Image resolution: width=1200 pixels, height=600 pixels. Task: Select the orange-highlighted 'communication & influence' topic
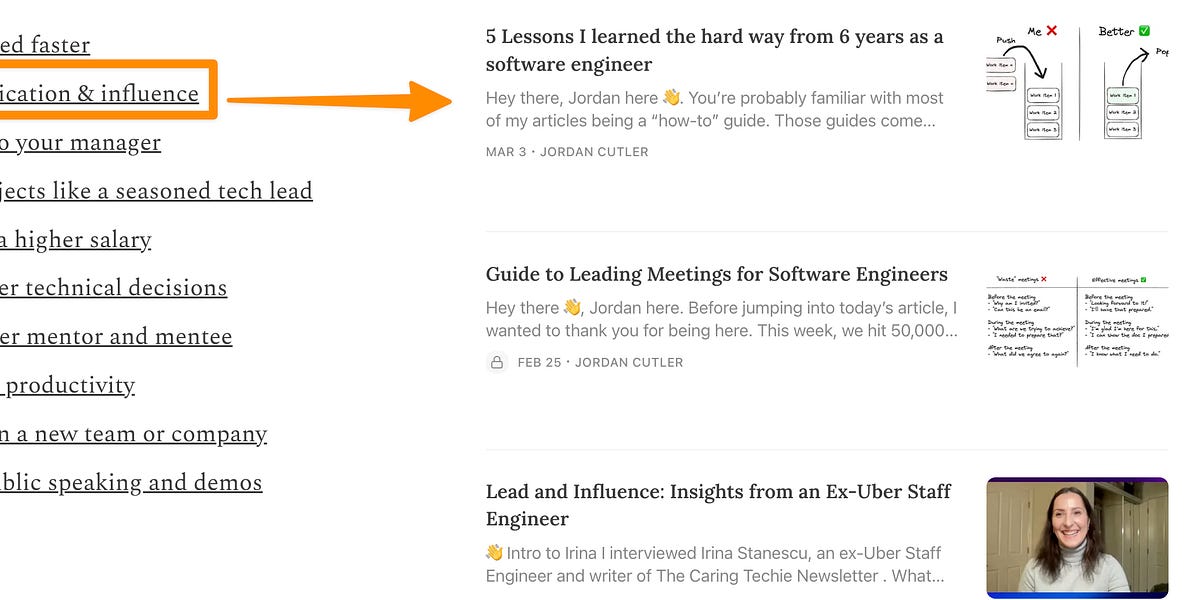(100, 93)
